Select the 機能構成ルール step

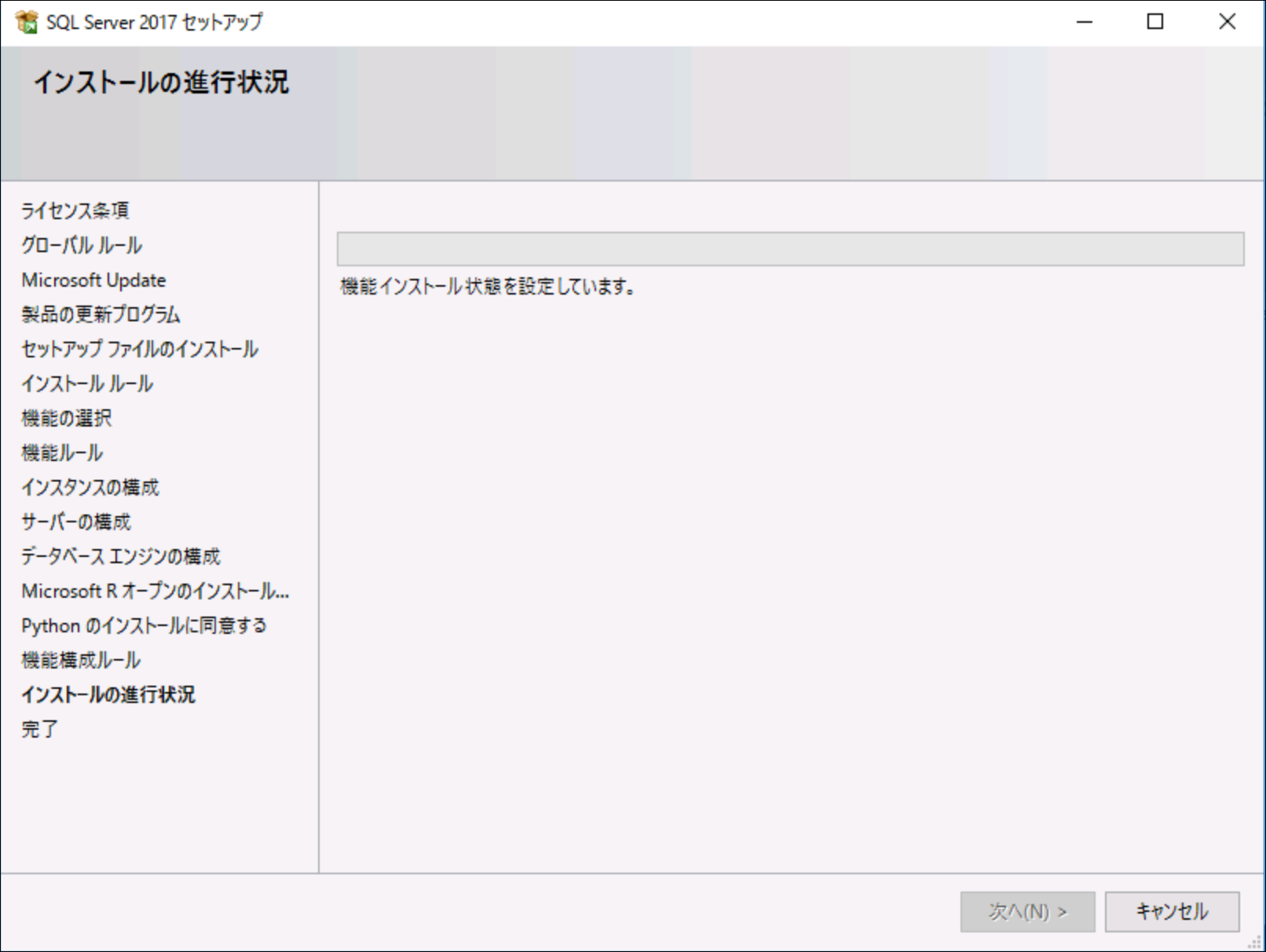[81, 660]
